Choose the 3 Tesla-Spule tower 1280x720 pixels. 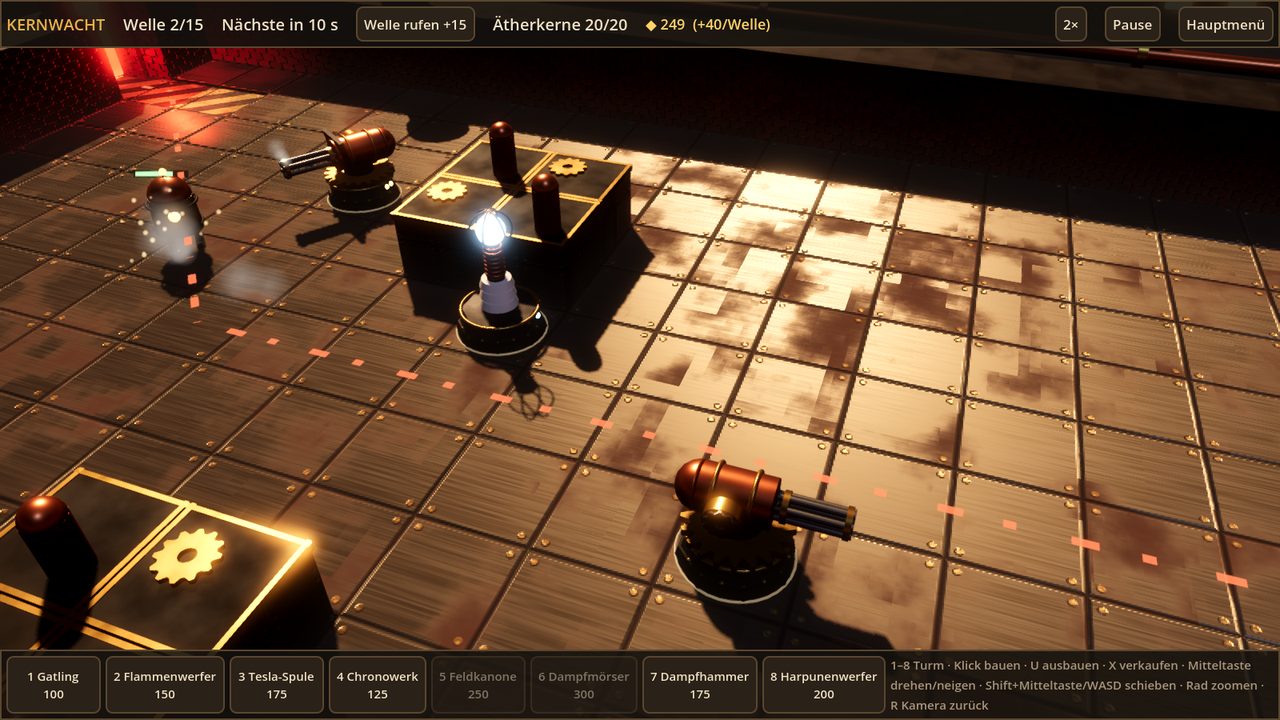pyautogui.click(x=276, y=685)
